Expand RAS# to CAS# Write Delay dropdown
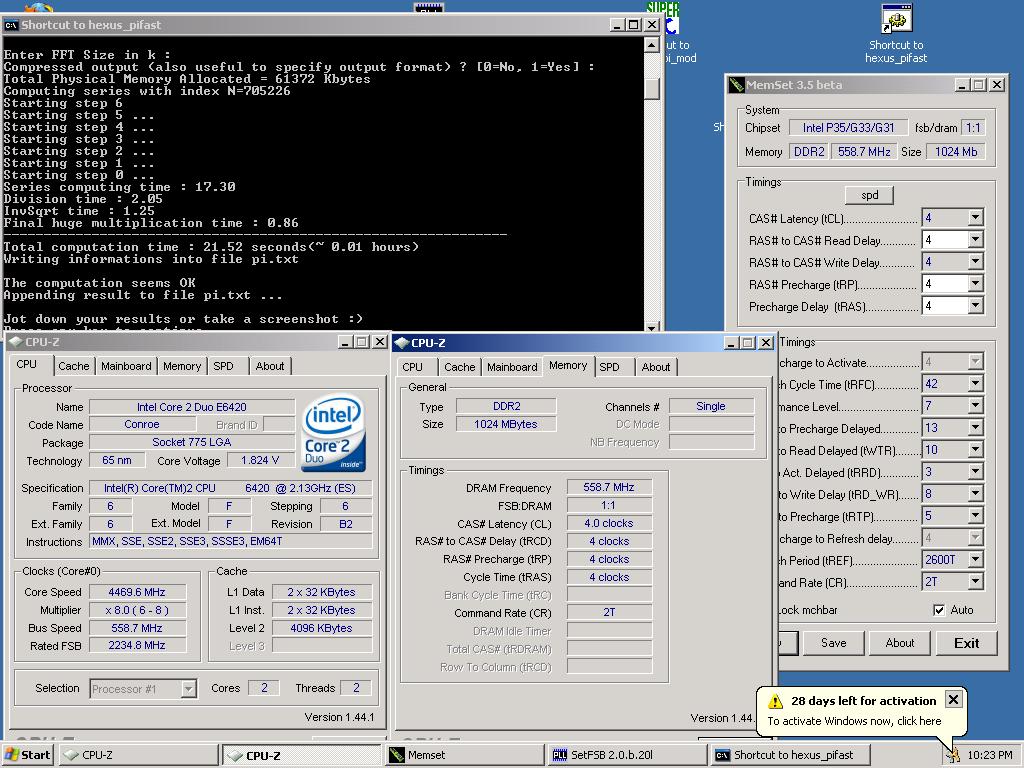Screen dimensions: 1024x768 click(x=975, y=262)
